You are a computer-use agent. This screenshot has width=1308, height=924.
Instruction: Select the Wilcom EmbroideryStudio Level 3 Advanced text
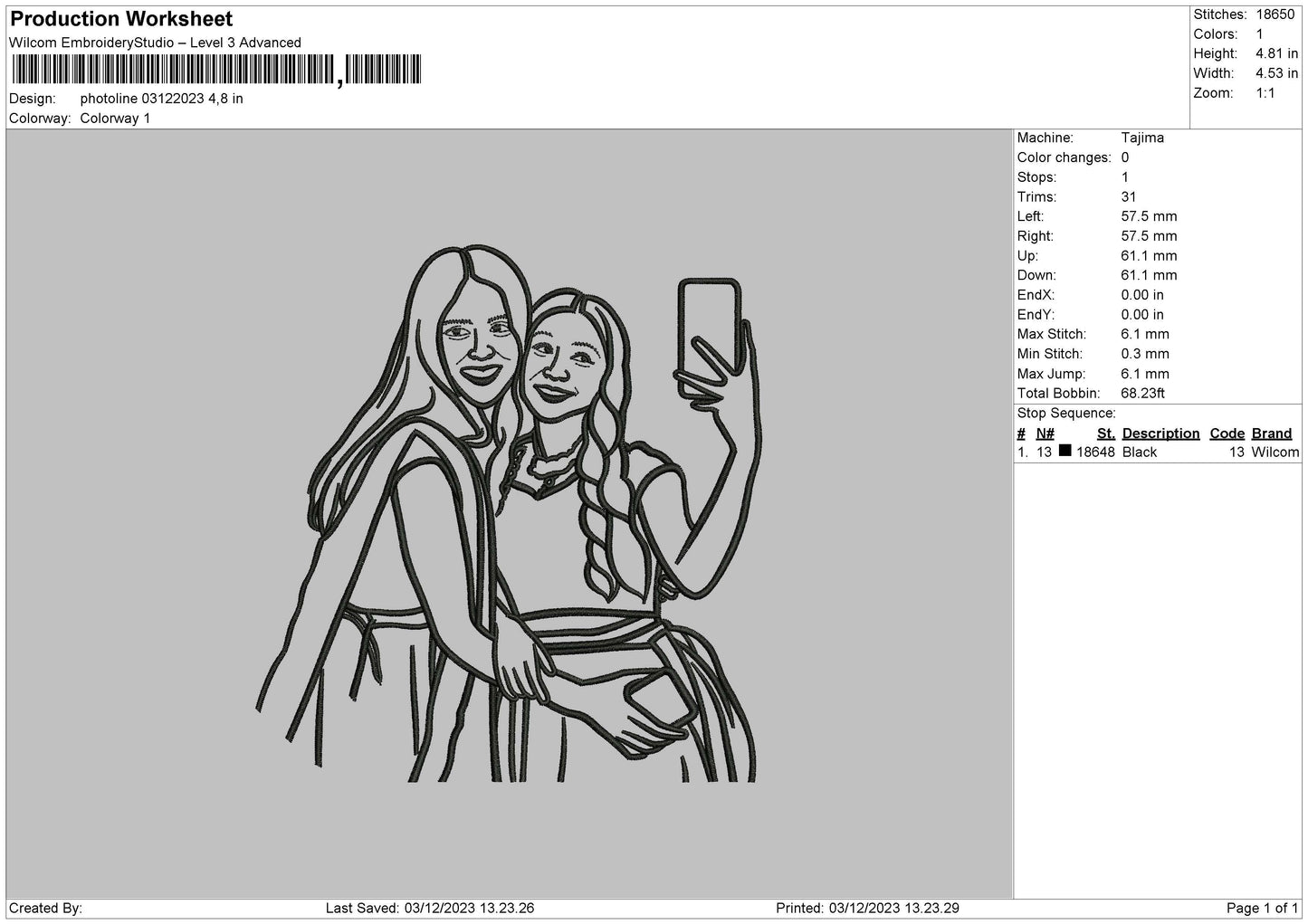(x=155, y=43)
